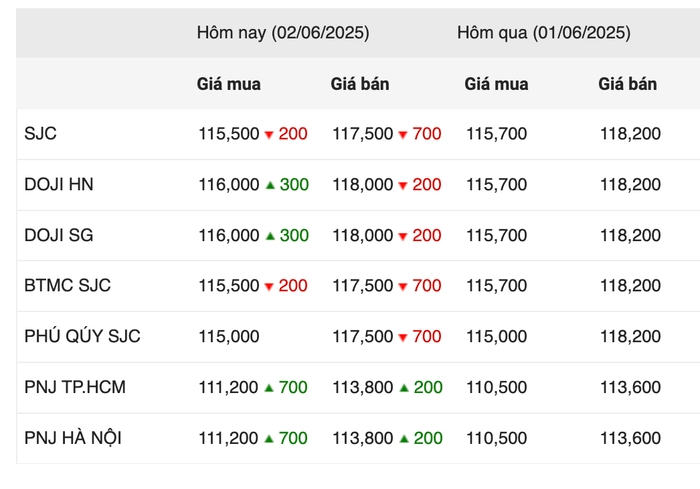Screen dimensions: 700x489
Task: Click the green up arrow in DOJI HN buy price
Action: [x=270, y=184]
